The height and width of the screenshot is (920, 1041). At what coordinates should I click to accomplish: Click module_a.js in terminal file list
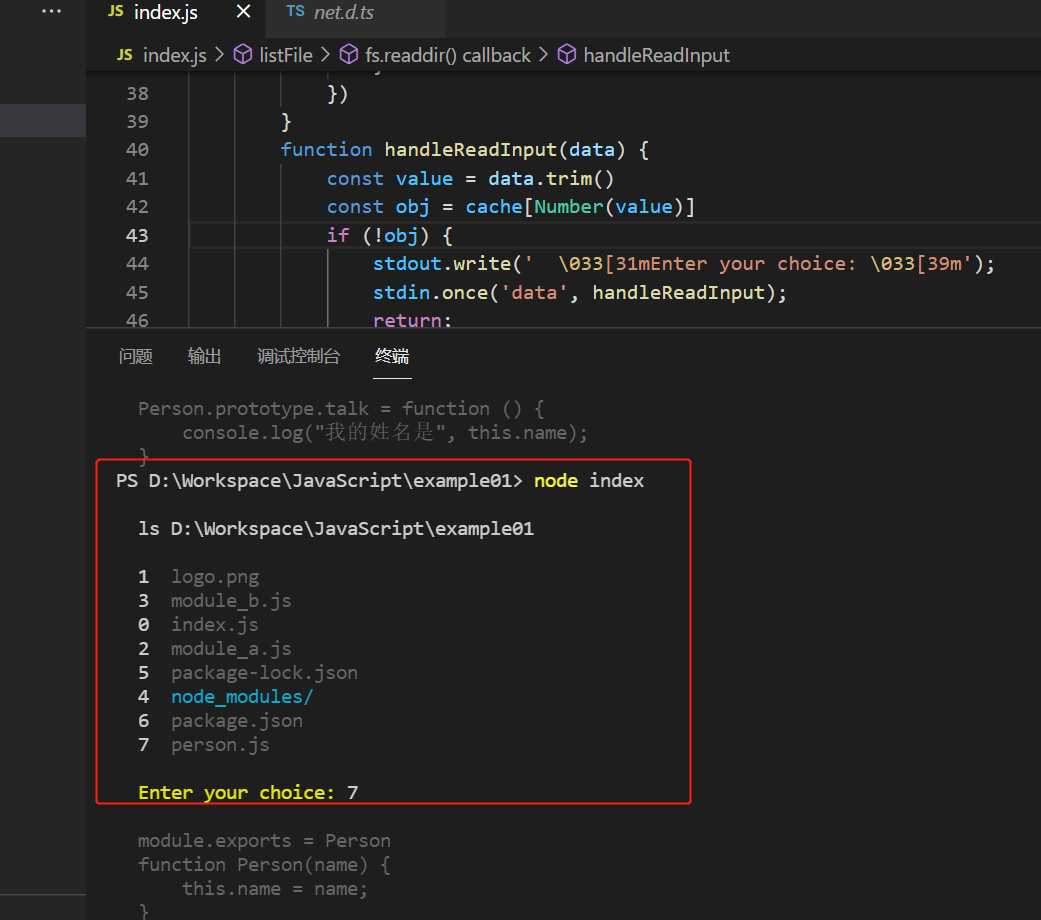231,649
